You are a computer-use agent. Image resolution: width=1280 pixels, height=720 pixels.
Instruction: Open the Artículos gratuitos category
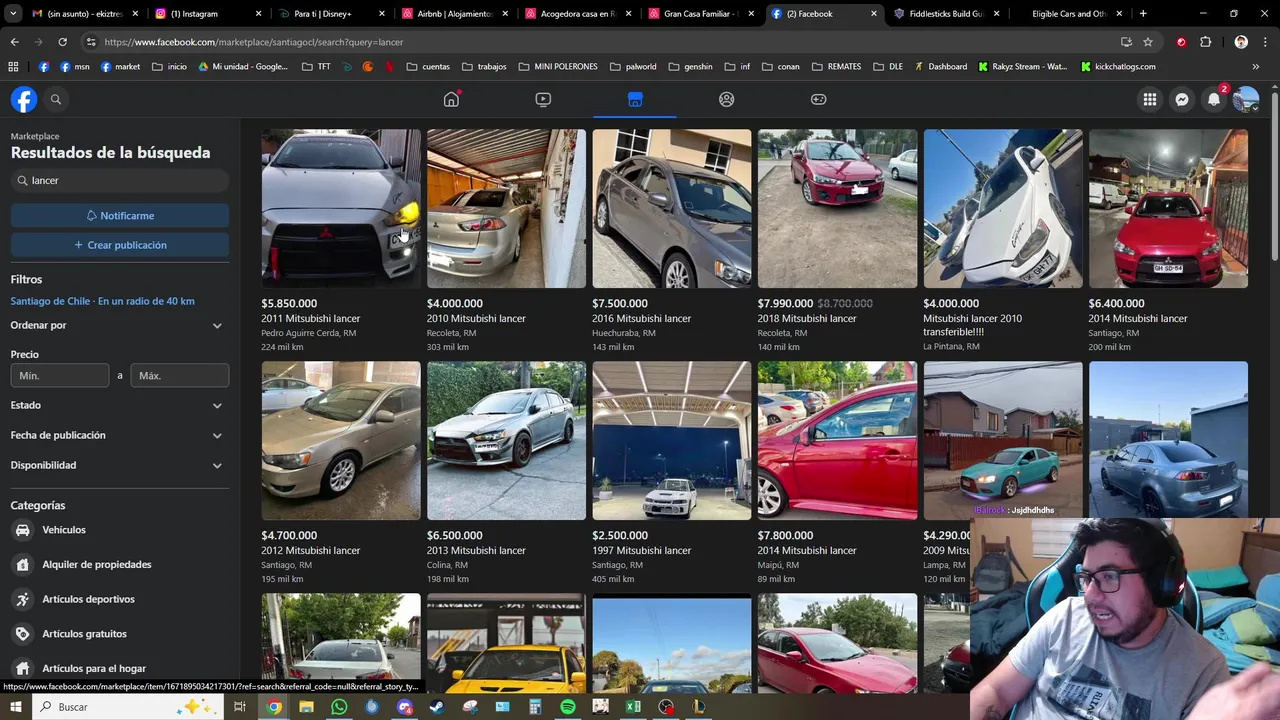119,634
